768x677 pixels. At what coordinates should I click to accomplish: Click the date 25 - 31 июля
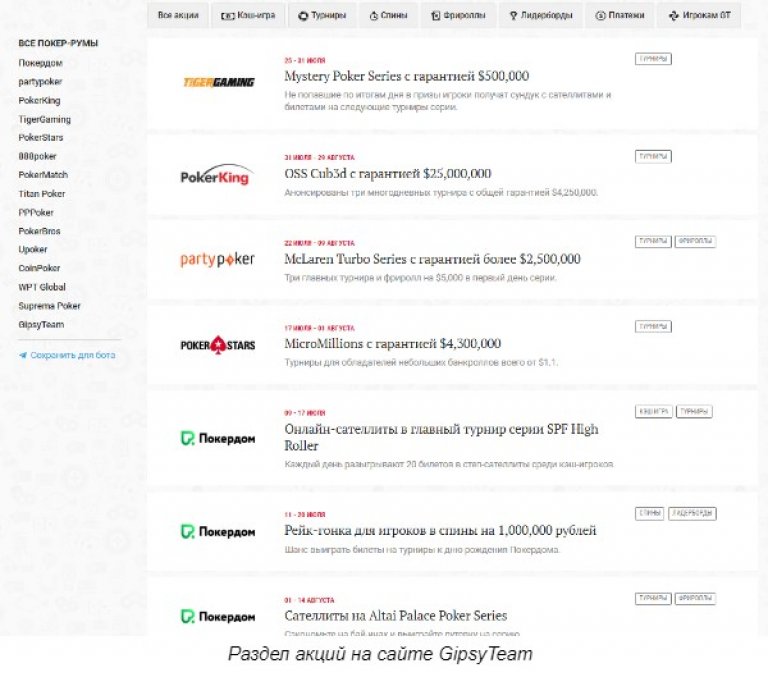coord(305,61)
